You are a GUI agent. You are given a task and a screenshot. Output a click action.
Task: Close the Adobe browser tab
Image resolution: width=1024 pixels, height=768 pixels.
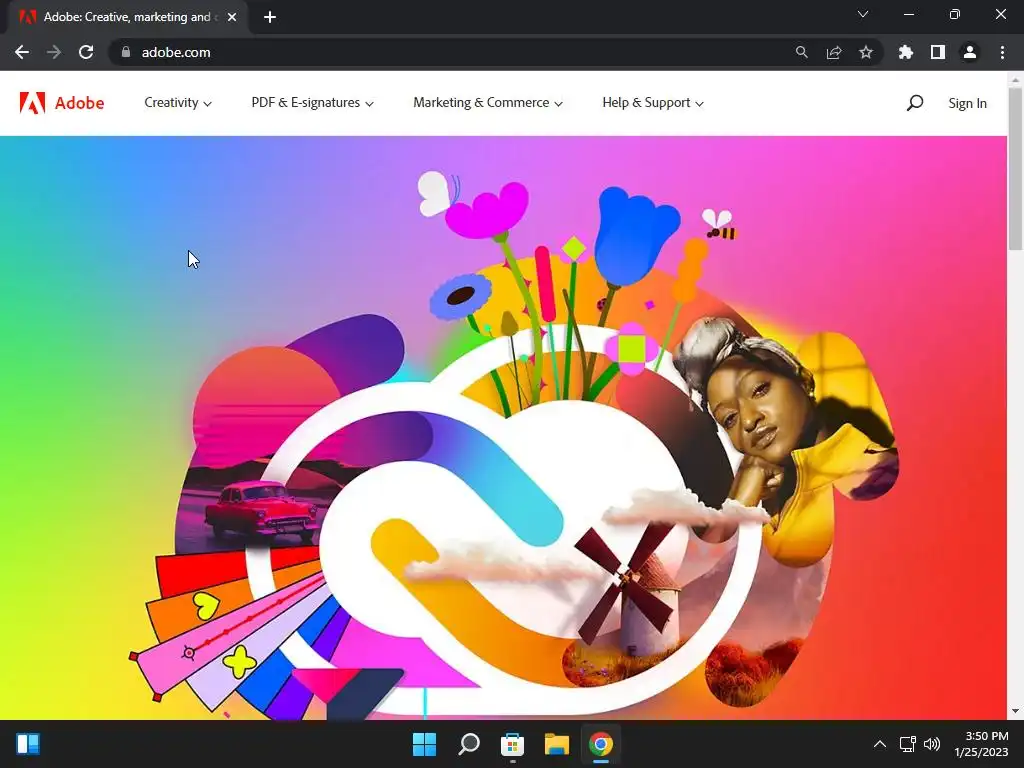click(232, 17)
